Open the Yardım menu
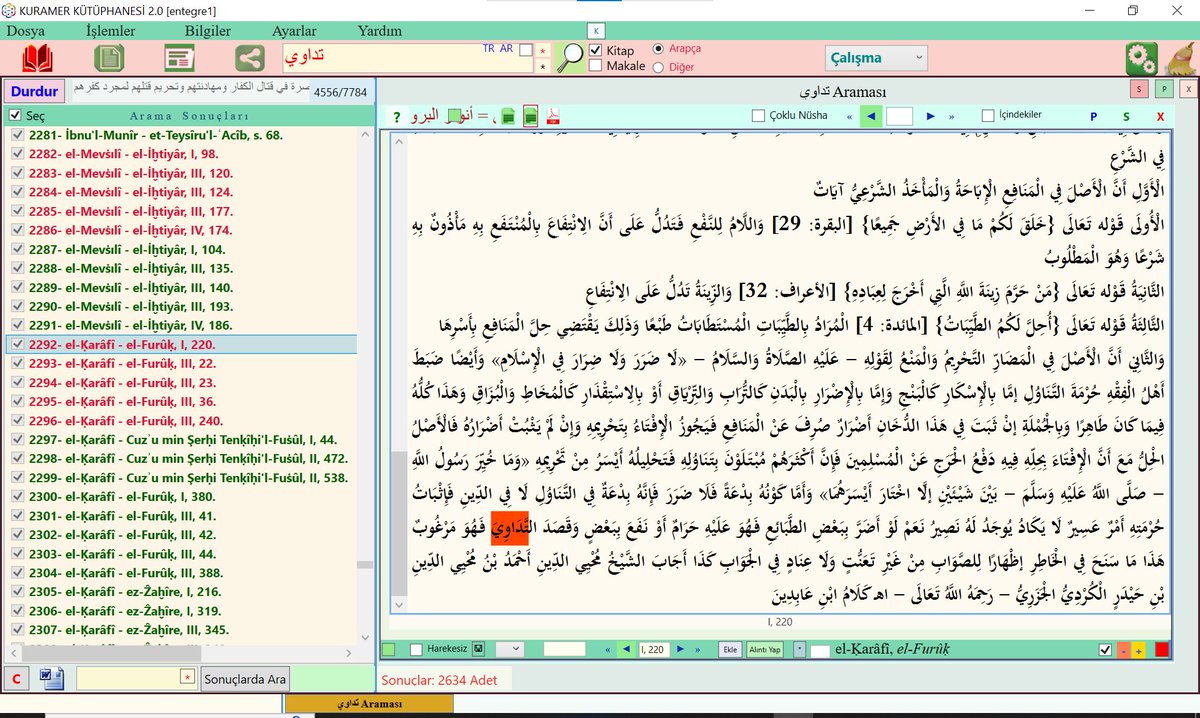This screenshot has width=1200, height=718. [x=381, y=31]
